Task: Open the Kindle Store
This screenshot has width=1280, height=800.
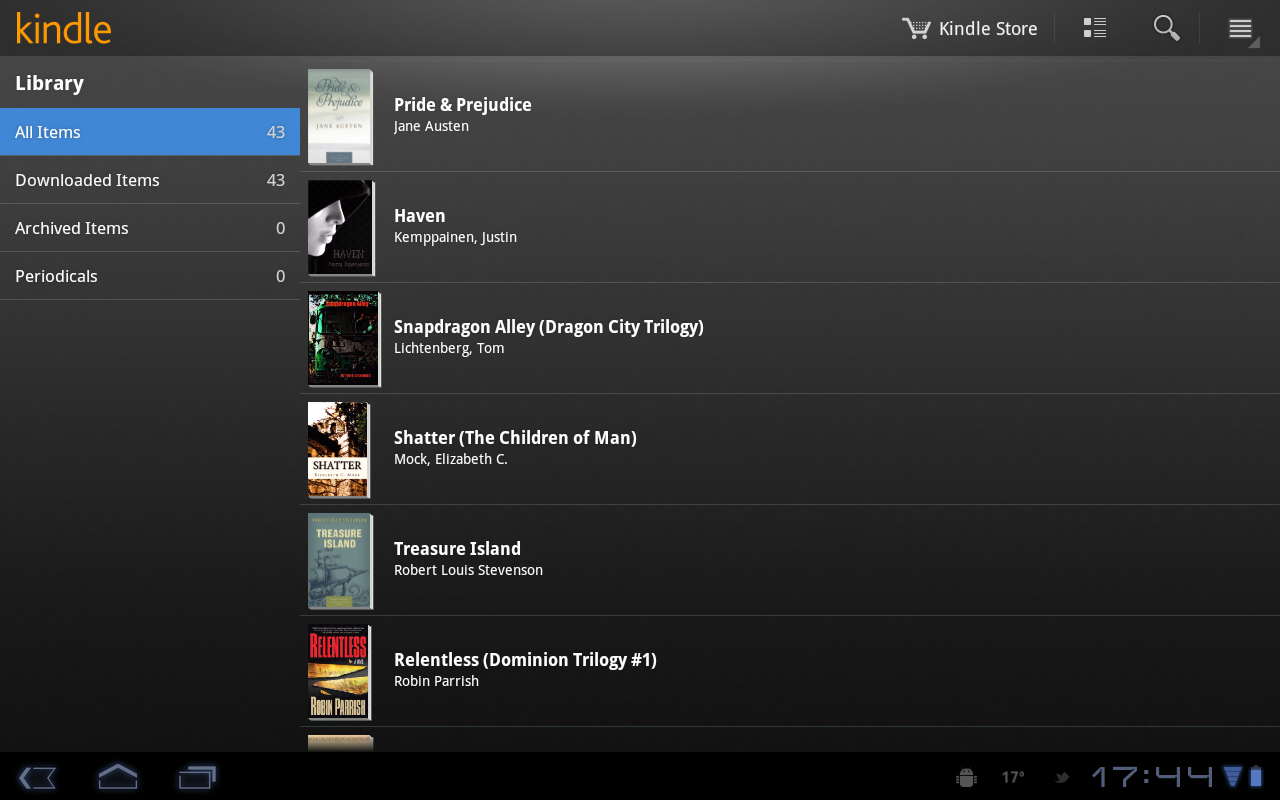Action: click(969, 28)
